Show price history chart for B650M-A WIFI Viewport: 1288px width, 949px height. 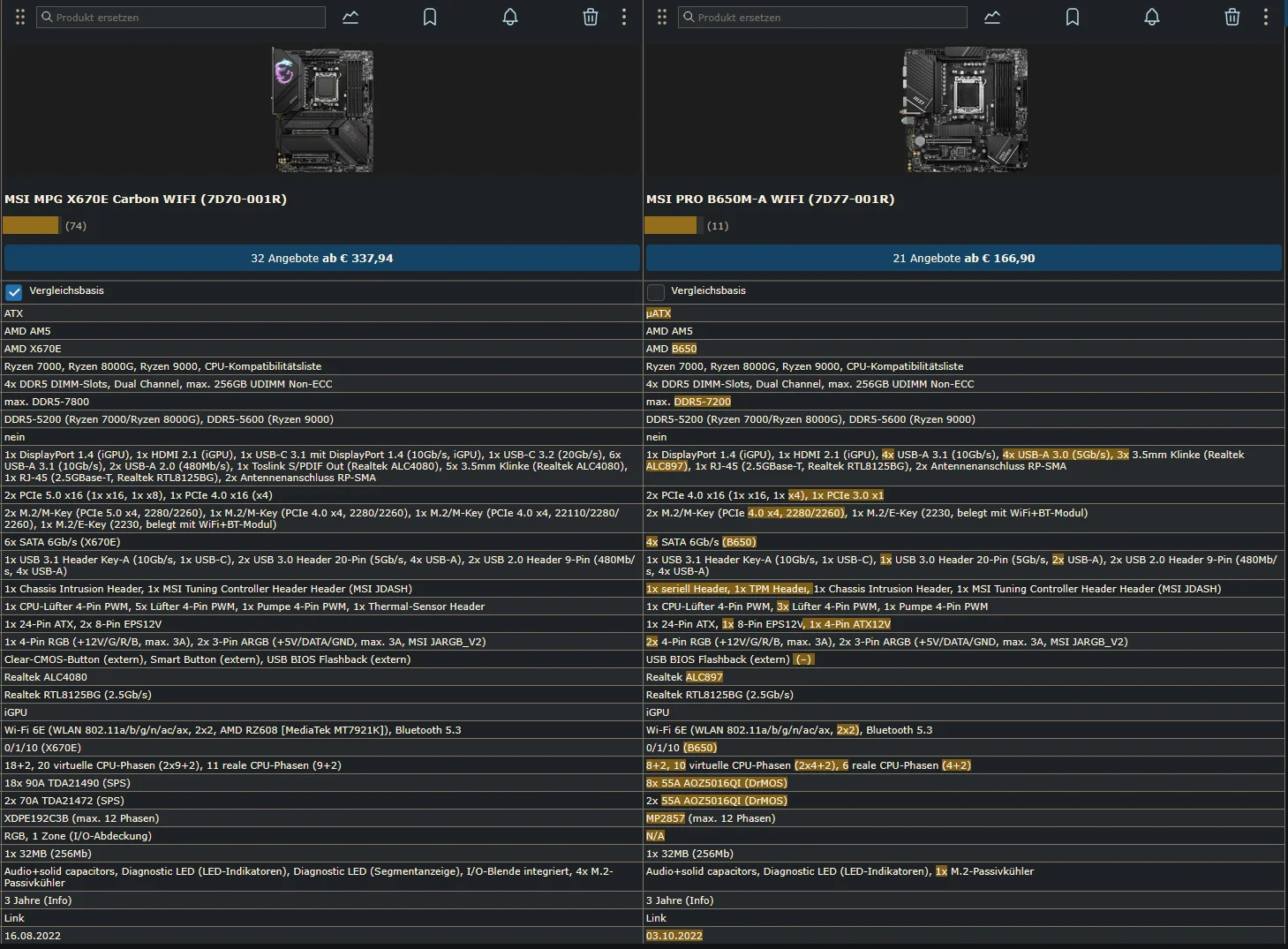992,17
